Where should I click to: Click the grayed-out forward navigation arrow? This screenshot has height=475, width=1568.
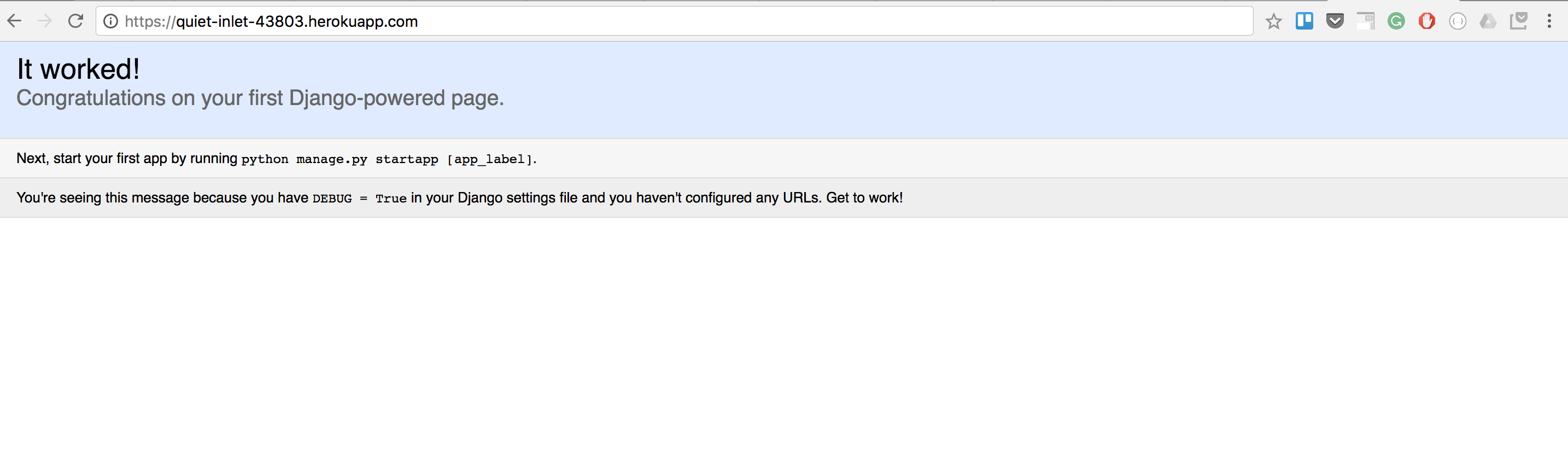click(x=45, y=21)
